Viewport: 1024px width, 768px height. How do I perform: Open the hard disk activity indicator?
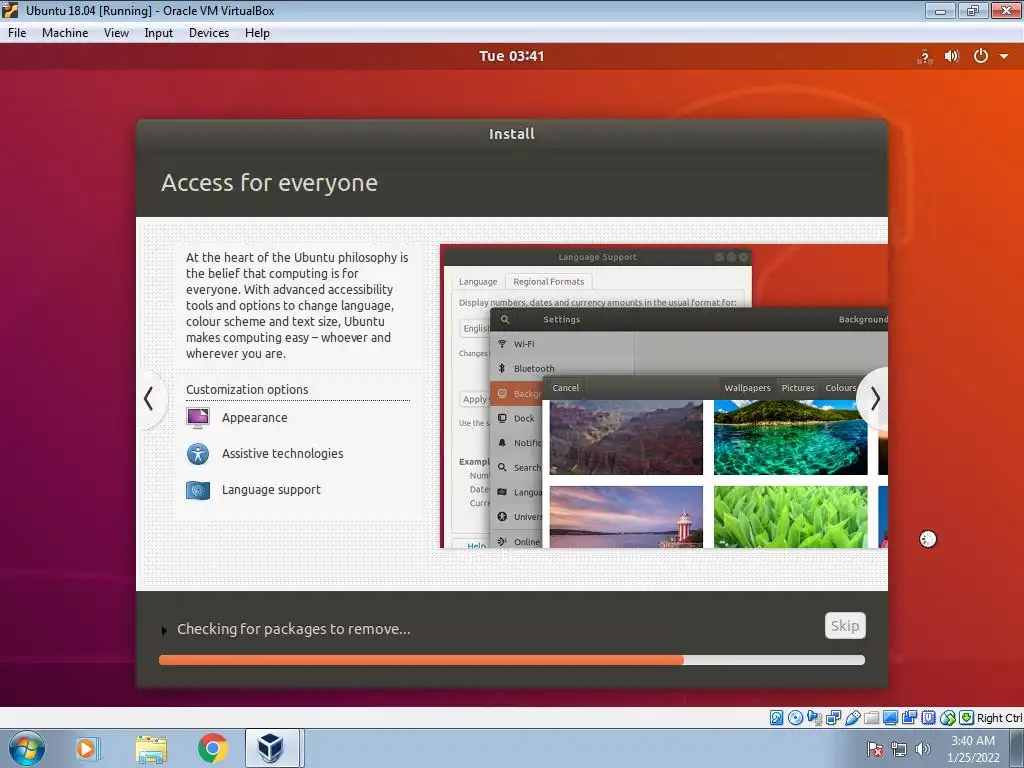pos(776,718)
